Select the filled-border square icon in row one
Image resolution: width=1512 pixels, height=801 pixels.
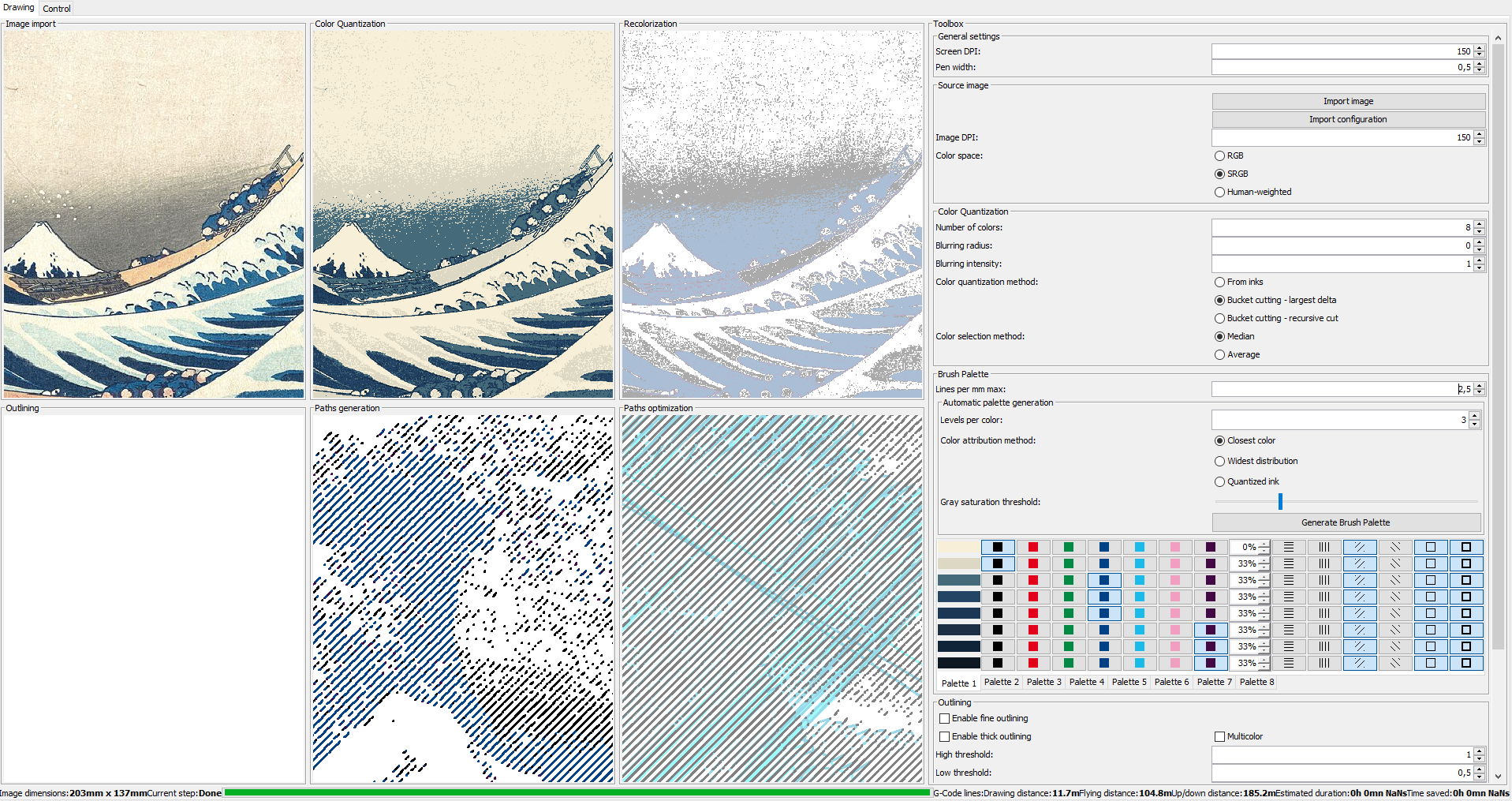coord(1466,546)
